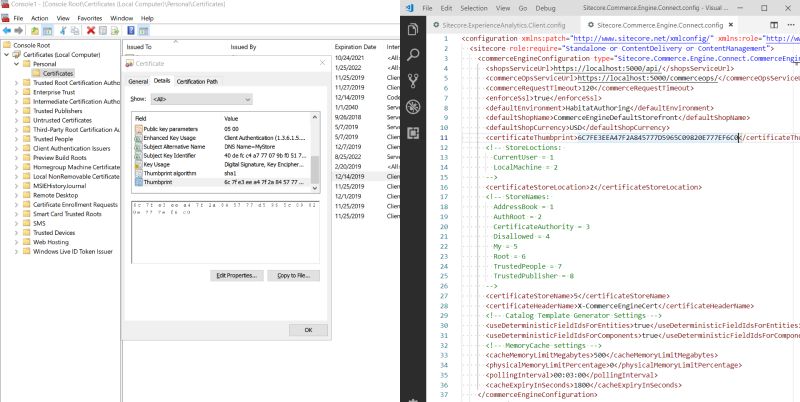The width and height of the screenshot is (800, 402).
Task: Open Debug view in VS Code activity bar
Action: tap(413, 107)
